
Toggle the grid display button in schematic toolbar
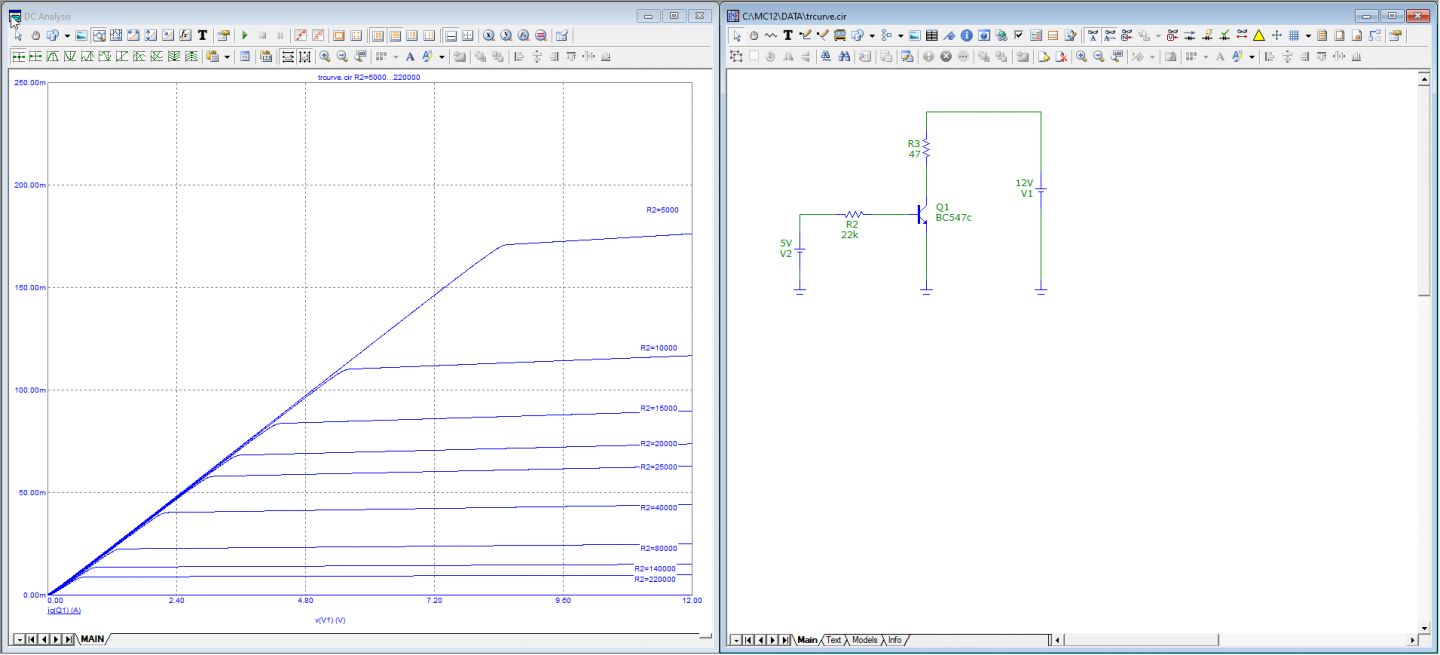[1293, 35]
